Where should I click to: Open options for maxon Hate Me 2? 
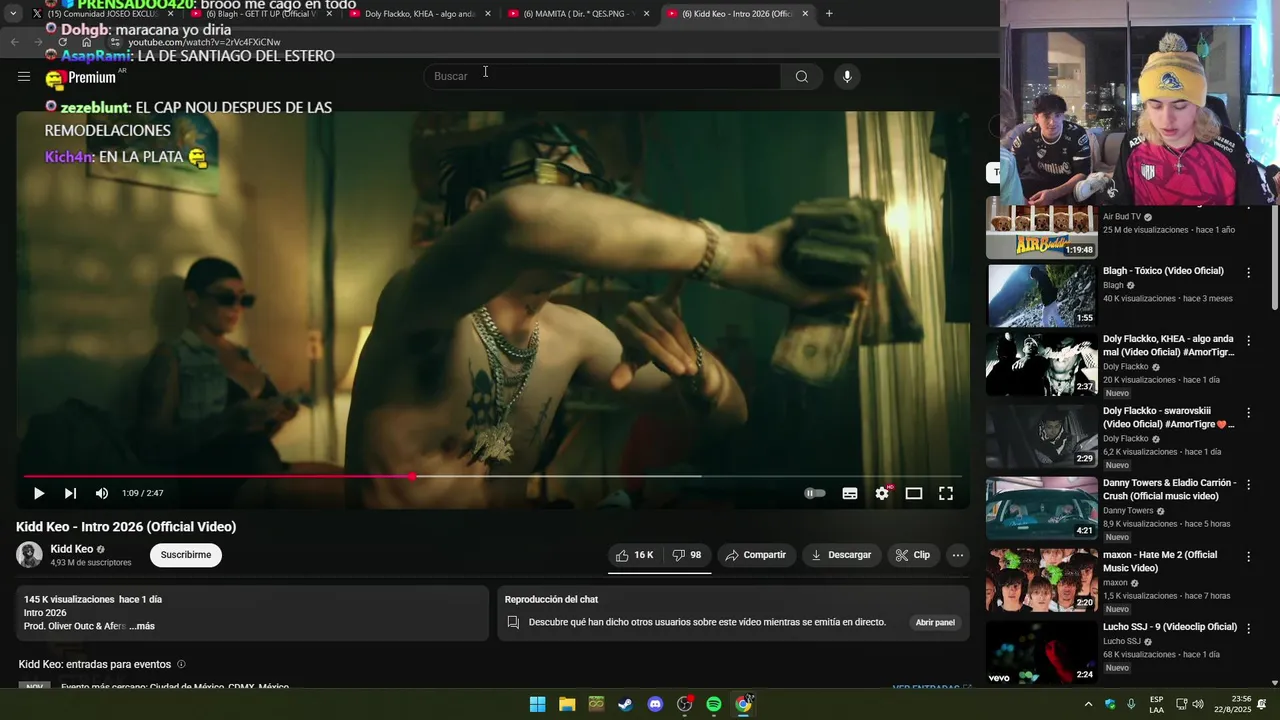1248,557
